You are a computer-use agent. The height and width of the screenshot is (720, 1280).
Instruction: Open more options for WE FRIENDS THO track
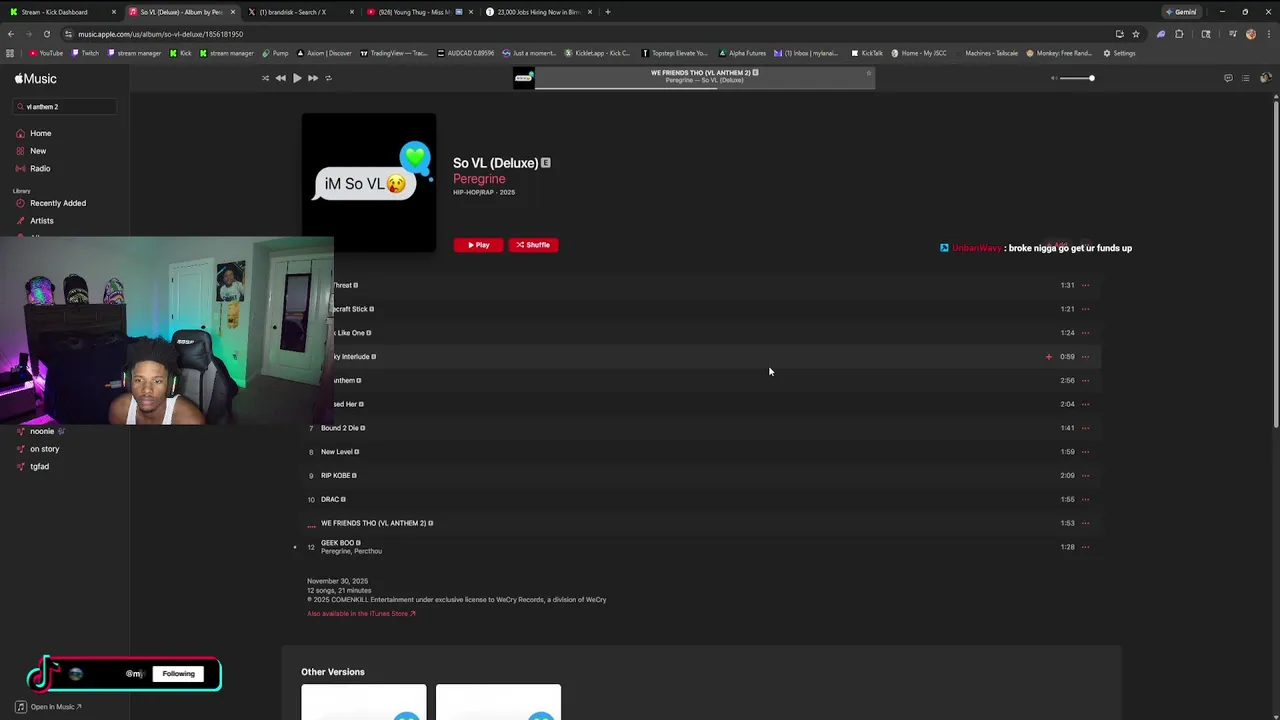(x=1086, y=523)
